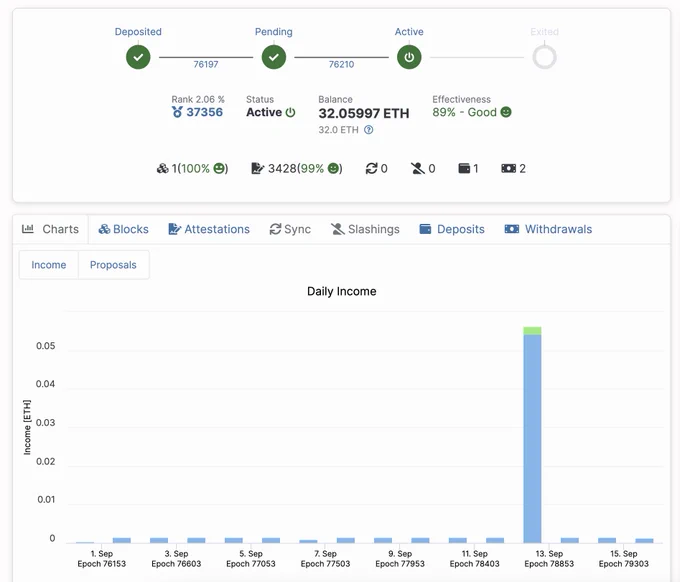Click the 13. Sep Epoch 78853 axis label
Screen dimensions: 680x582
tap(549, 559)
